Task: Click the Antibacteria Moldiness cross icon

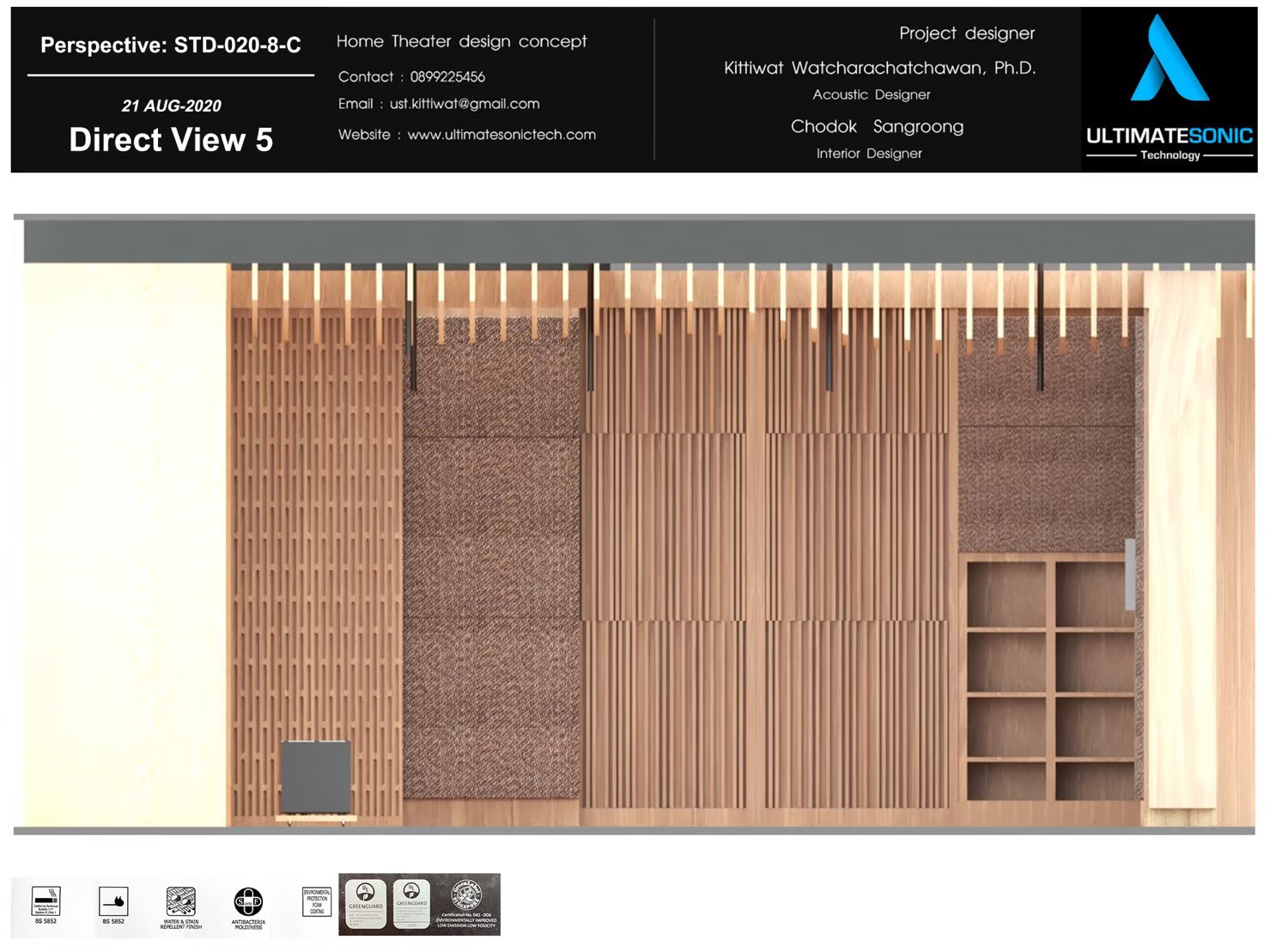Action: point(248,903)
